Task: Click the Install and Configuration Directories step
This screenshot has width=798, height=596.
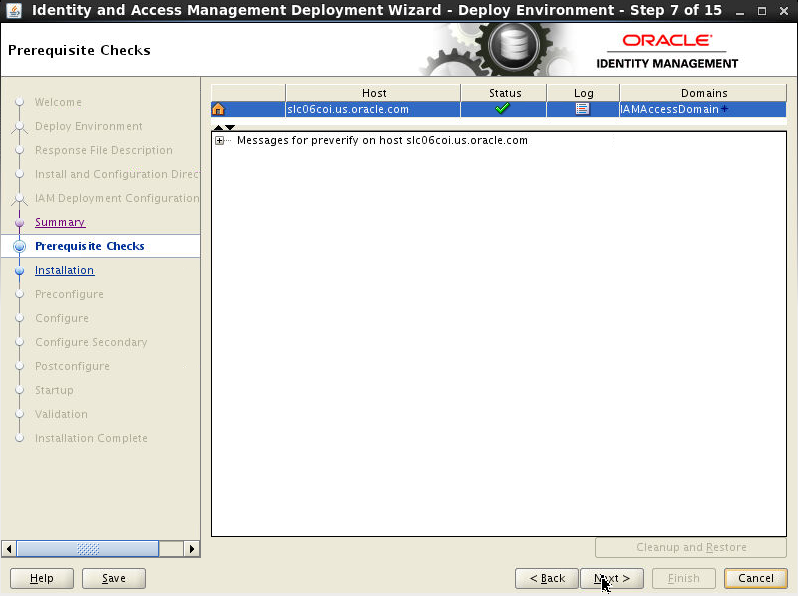Action: click(117, 174)
